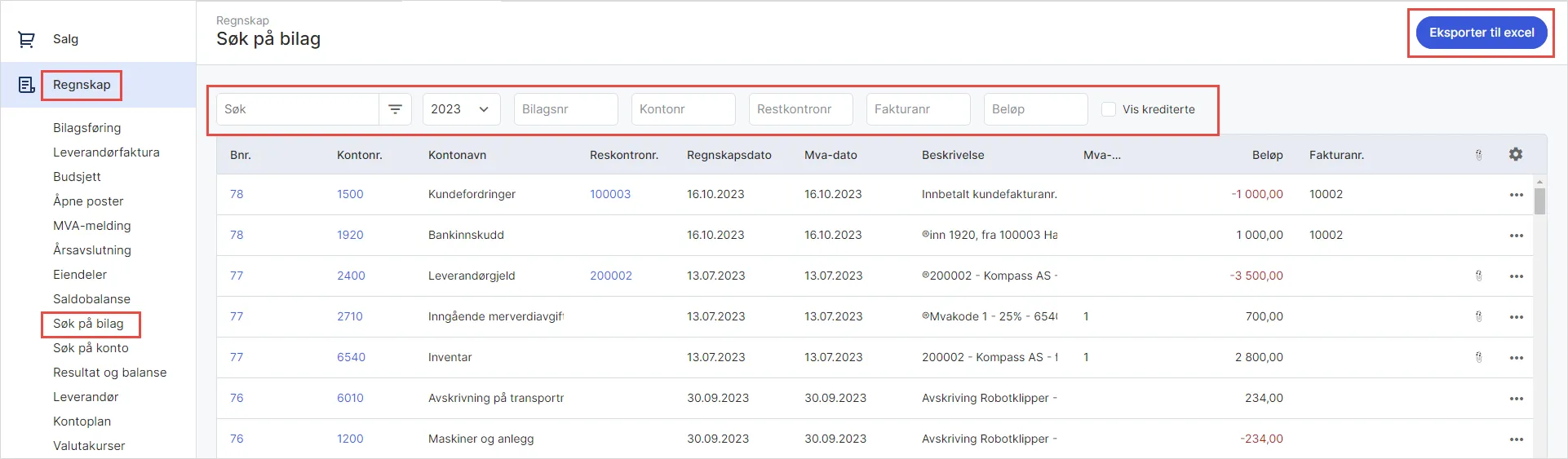Open the search filter options icon

click(395, 109)
